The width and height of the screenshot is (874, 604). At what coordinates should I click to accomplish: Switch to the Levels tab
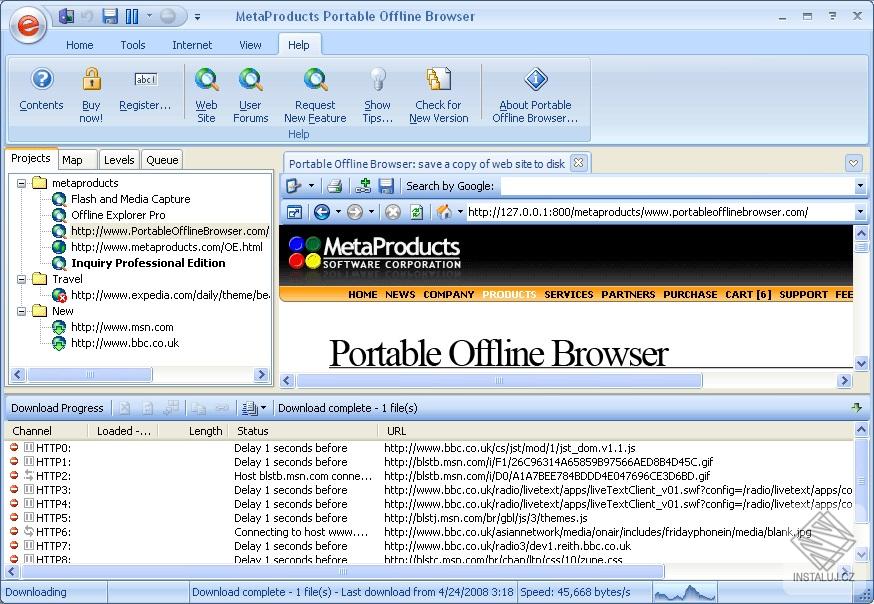tap(119, 160)
